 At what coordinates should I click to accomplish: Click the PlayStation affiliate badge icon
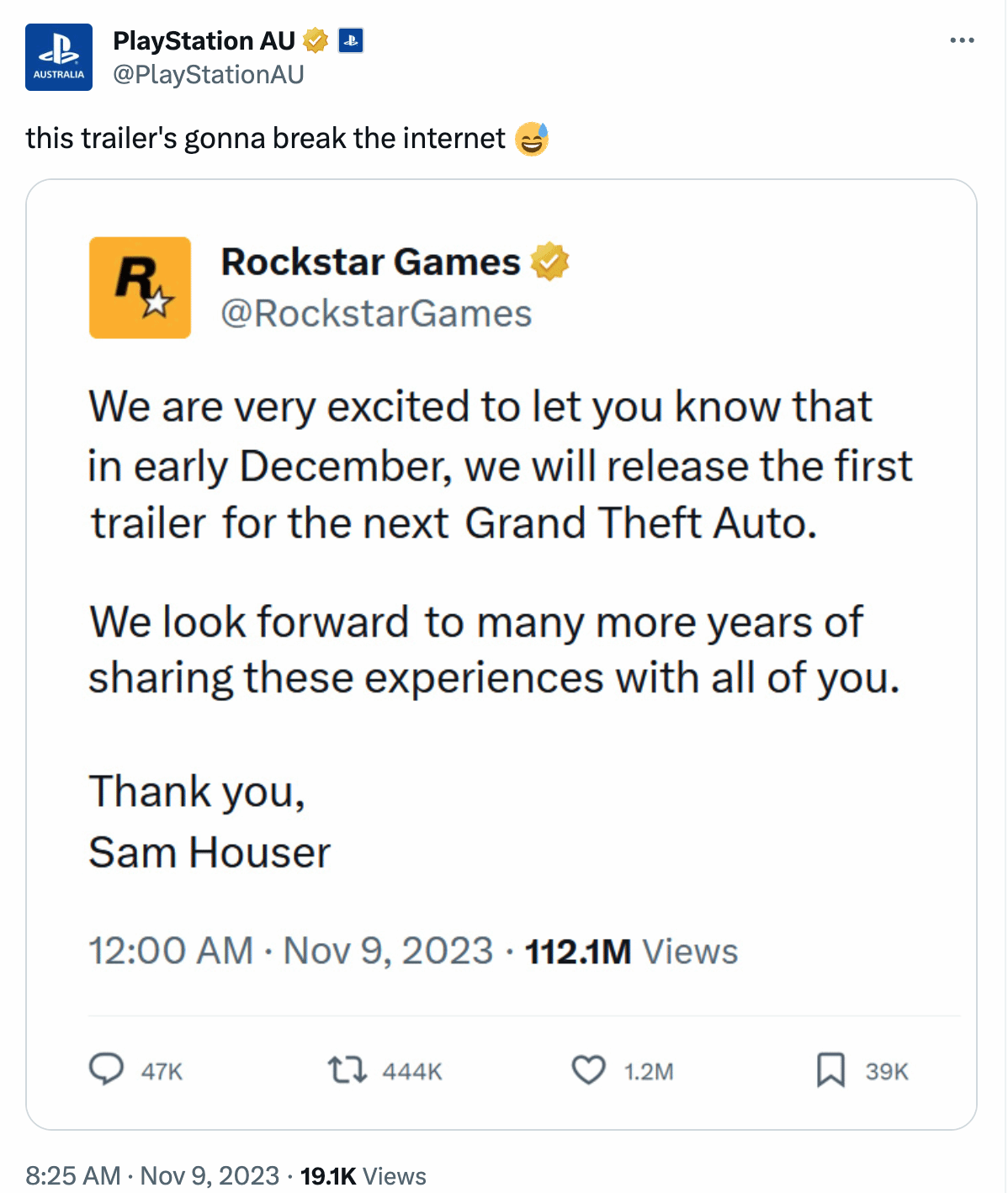coord(351,40)
